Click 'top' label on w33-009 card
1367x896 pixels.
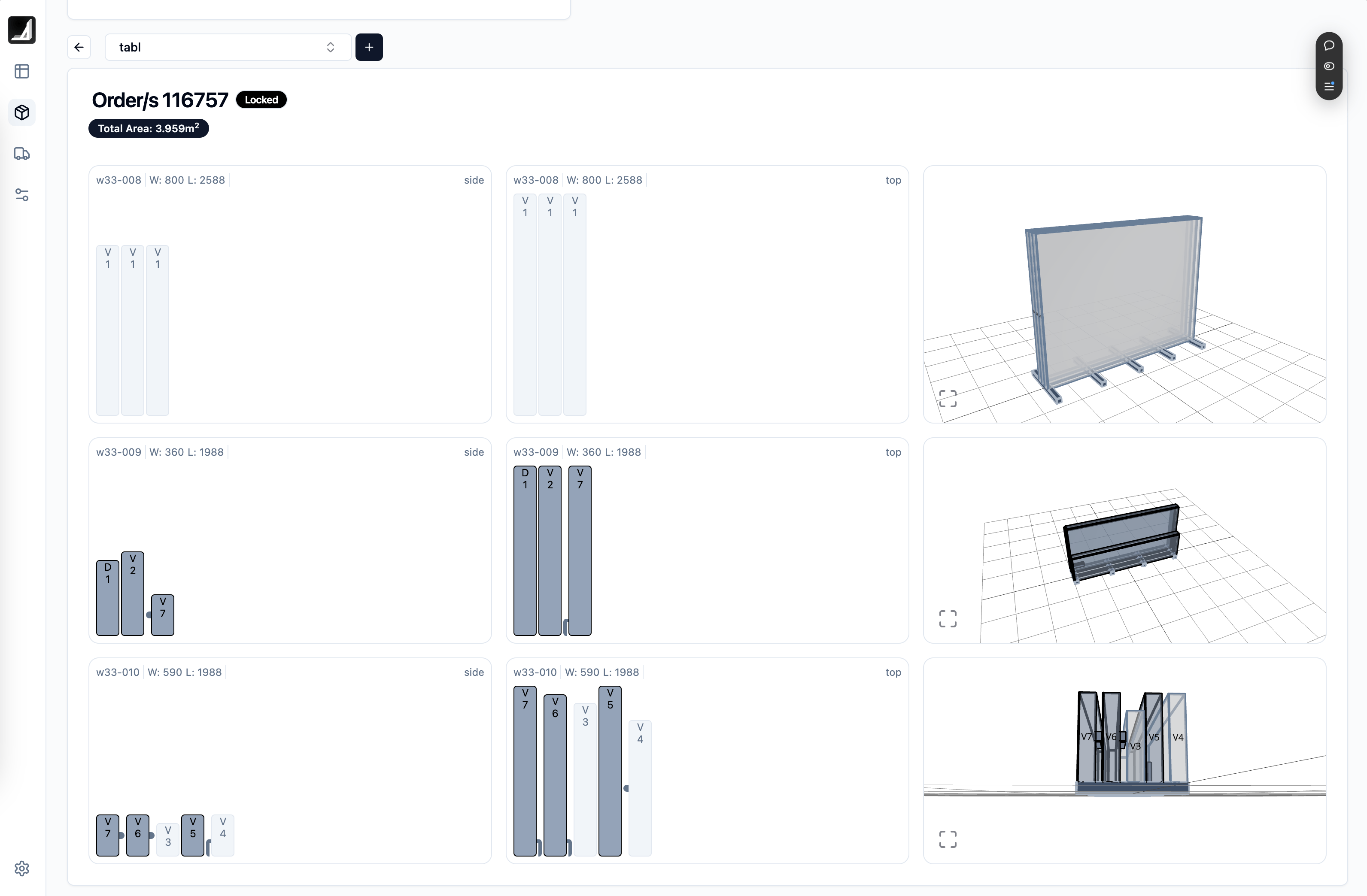pyautogui.click(x=893, y=452)
